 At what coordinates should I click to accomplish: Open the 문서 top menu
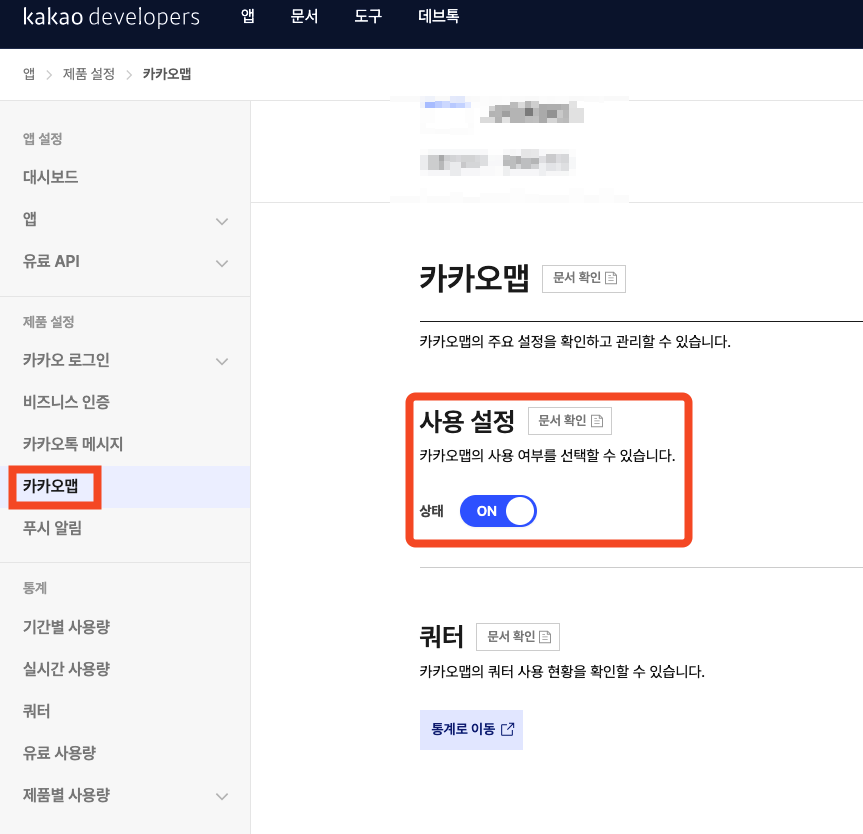(304, 16)
